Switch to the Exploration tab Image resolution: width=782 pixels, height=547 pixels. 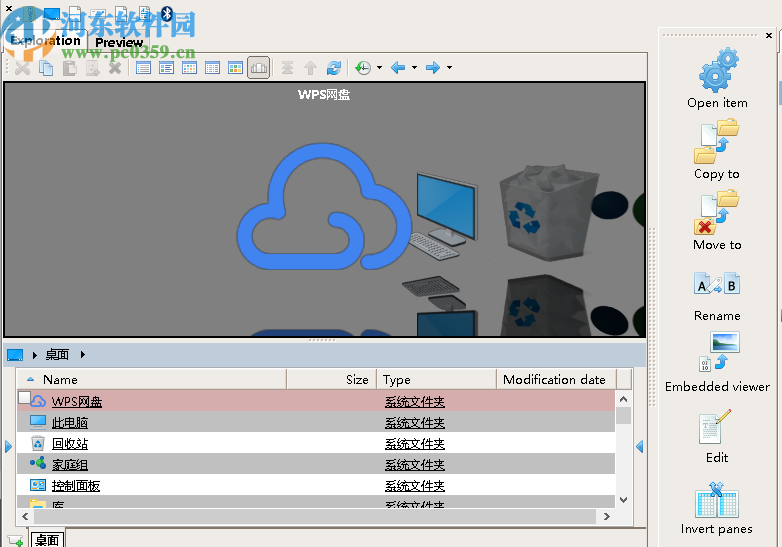point(46,41)
